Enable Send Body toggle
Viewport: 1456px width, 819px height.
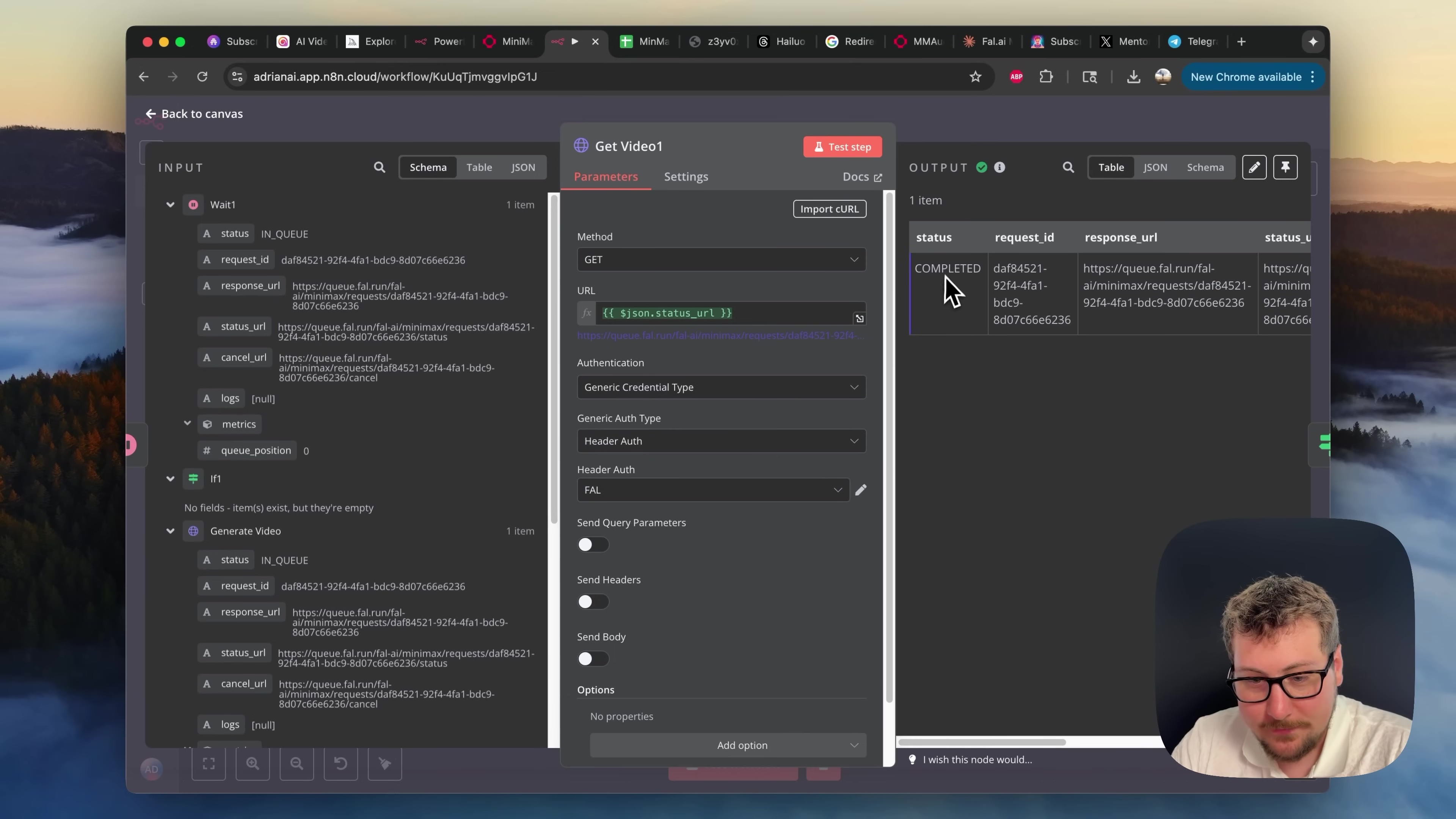click(592, 659)
